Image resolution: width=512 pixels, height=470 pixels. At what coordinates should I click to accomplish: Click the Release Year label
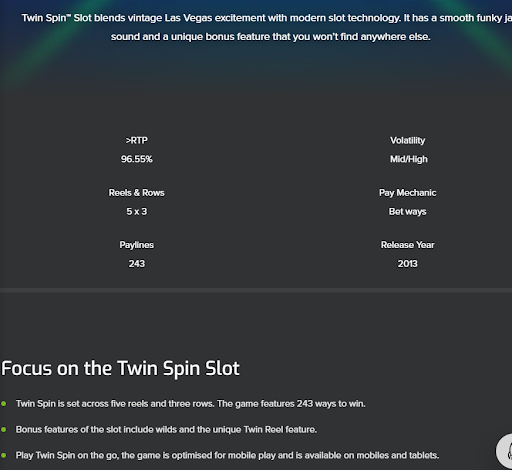408,245
